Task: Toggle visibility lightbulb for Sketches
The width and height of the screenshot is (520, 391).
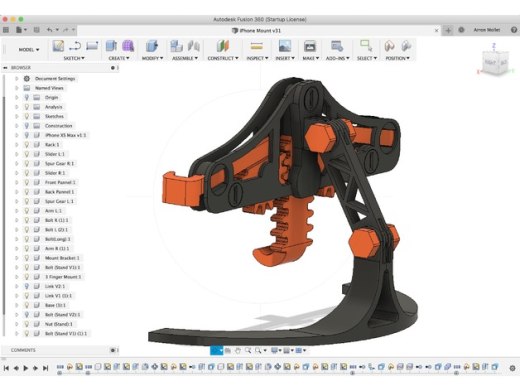Action: pyautogui.click(x=27, y=116)
